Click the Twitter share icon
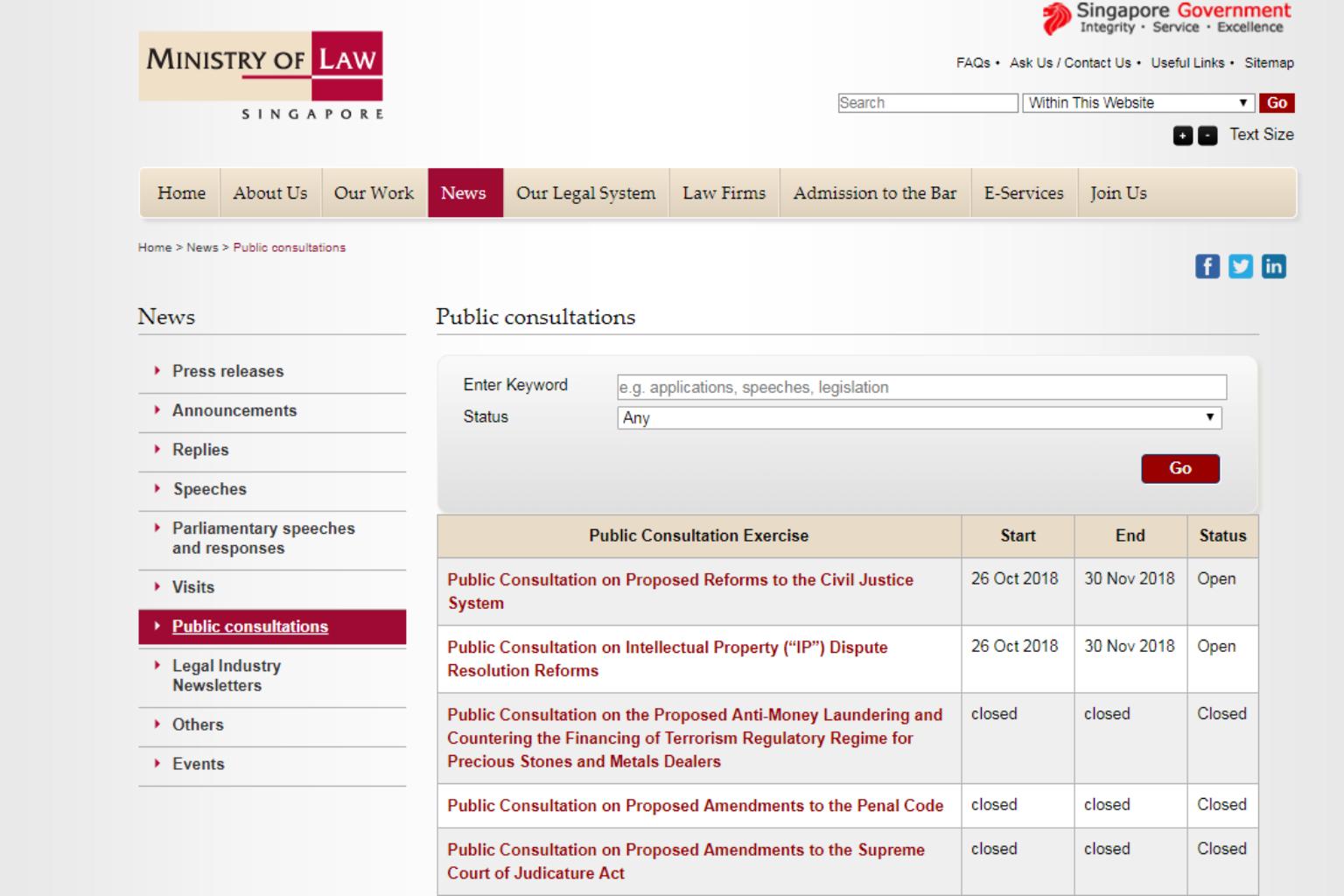The height and width of the screenshot is (896, 1344). tap(1240, 266)
